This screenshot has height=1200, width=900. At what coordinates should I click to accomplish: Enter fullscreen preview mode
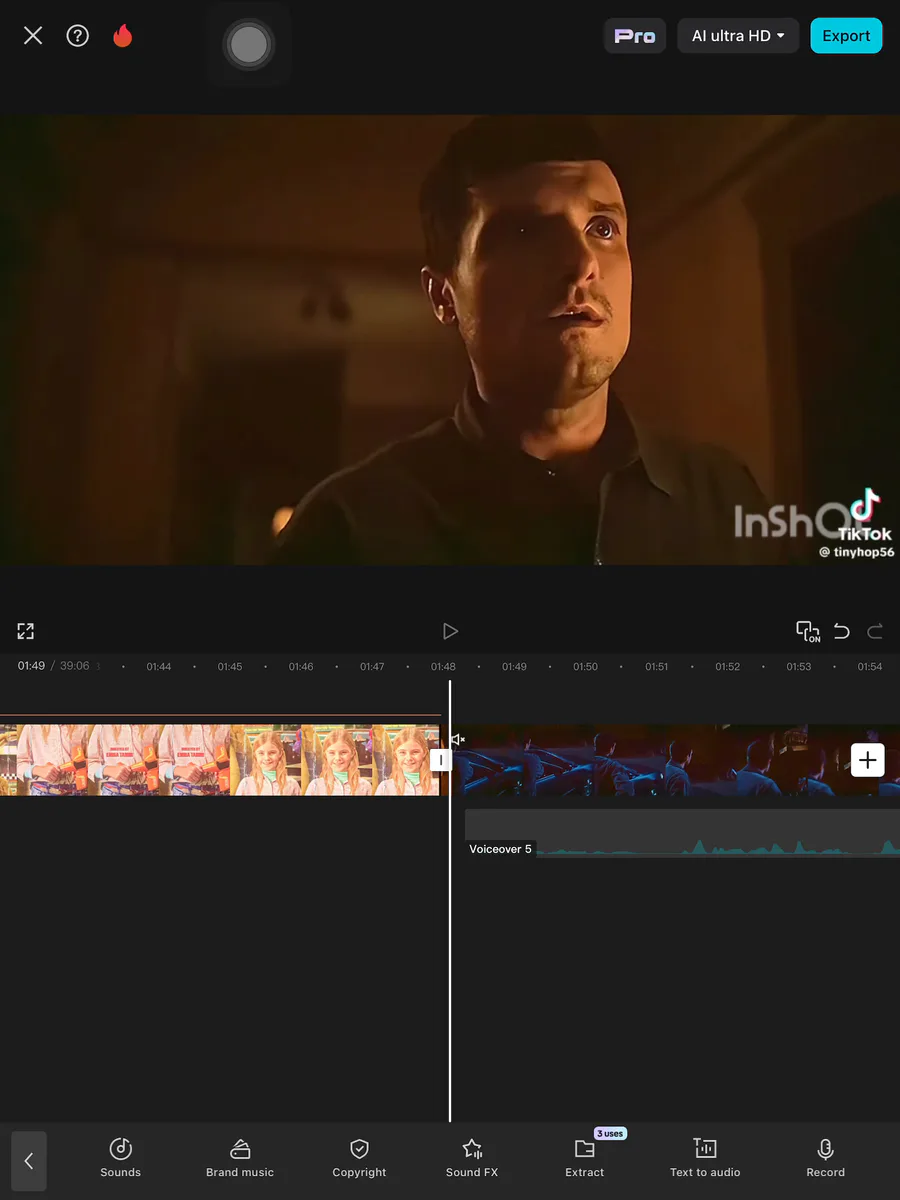[x=26, y=631]
